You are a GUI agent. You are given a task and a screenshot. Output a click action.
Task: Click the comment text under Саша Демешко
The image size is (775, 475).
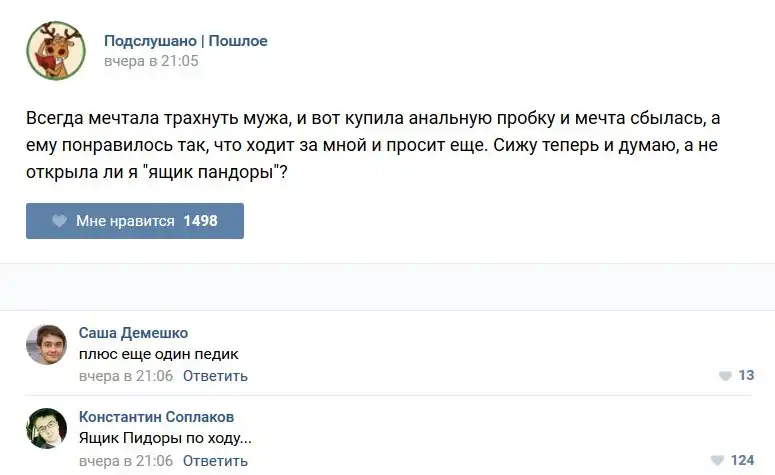159,354
